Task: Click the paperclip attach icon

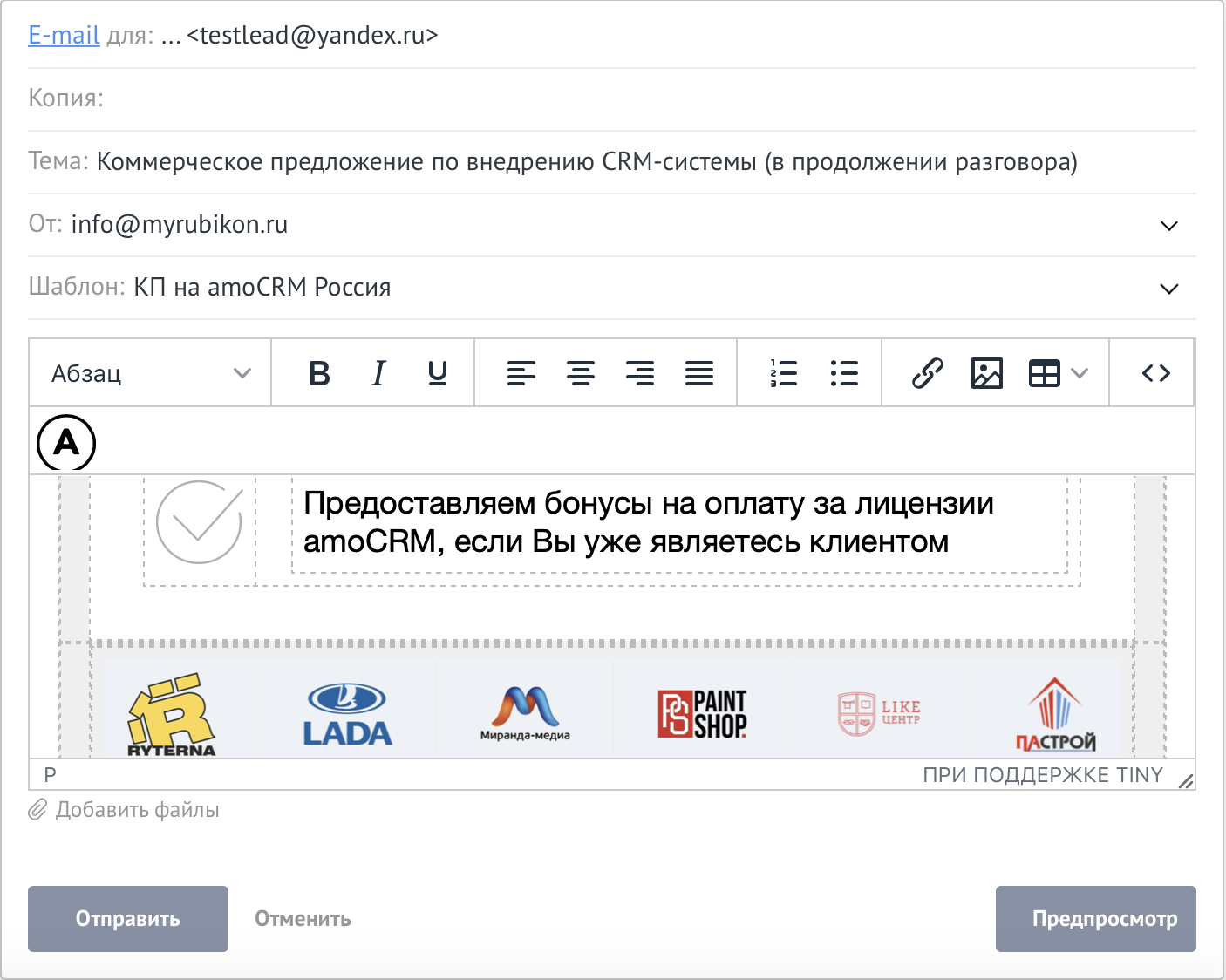Action: tap(37, 810)
